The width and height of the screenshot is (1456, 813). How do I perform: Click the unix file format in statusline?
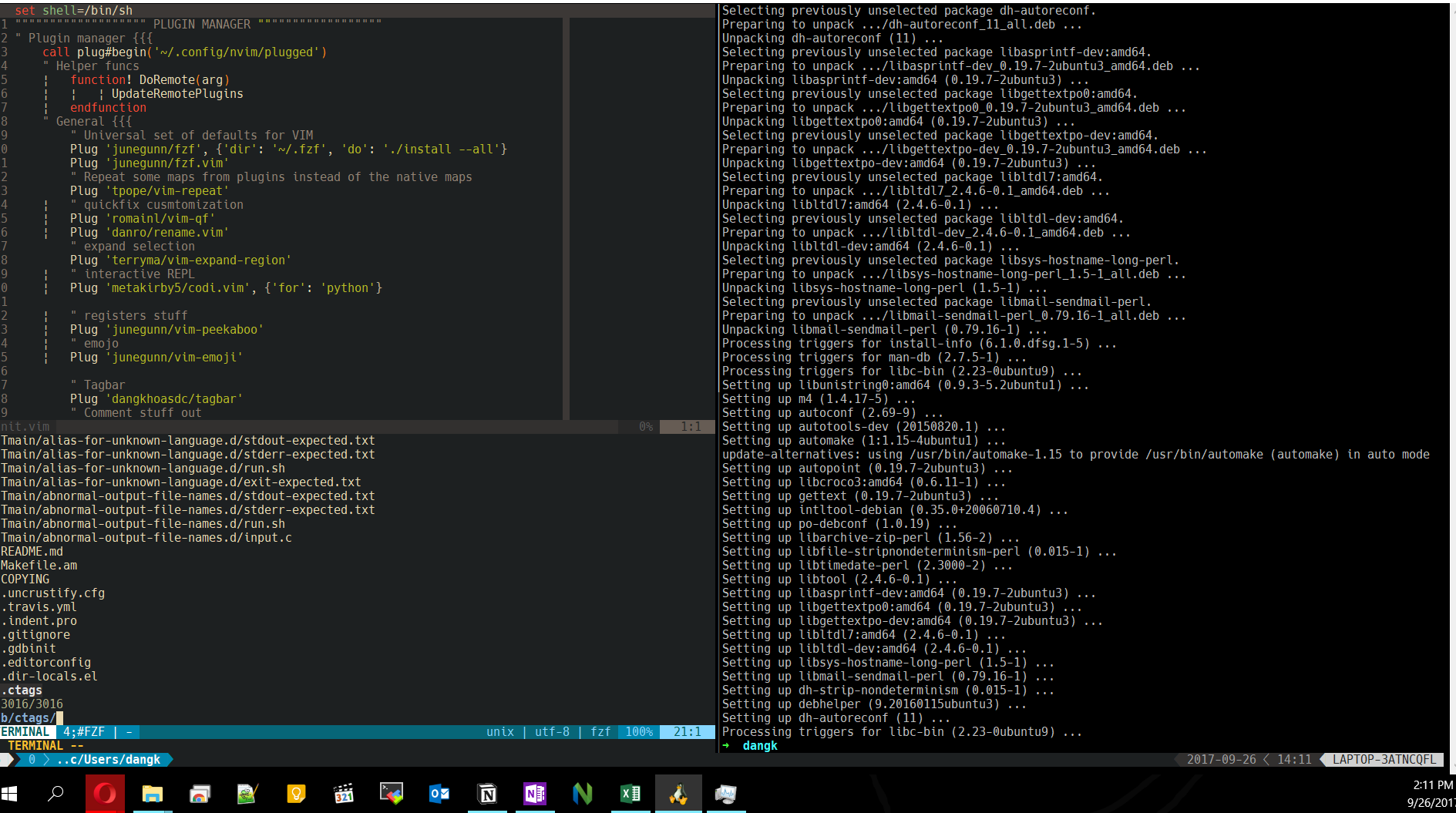(x=500, y=732)
